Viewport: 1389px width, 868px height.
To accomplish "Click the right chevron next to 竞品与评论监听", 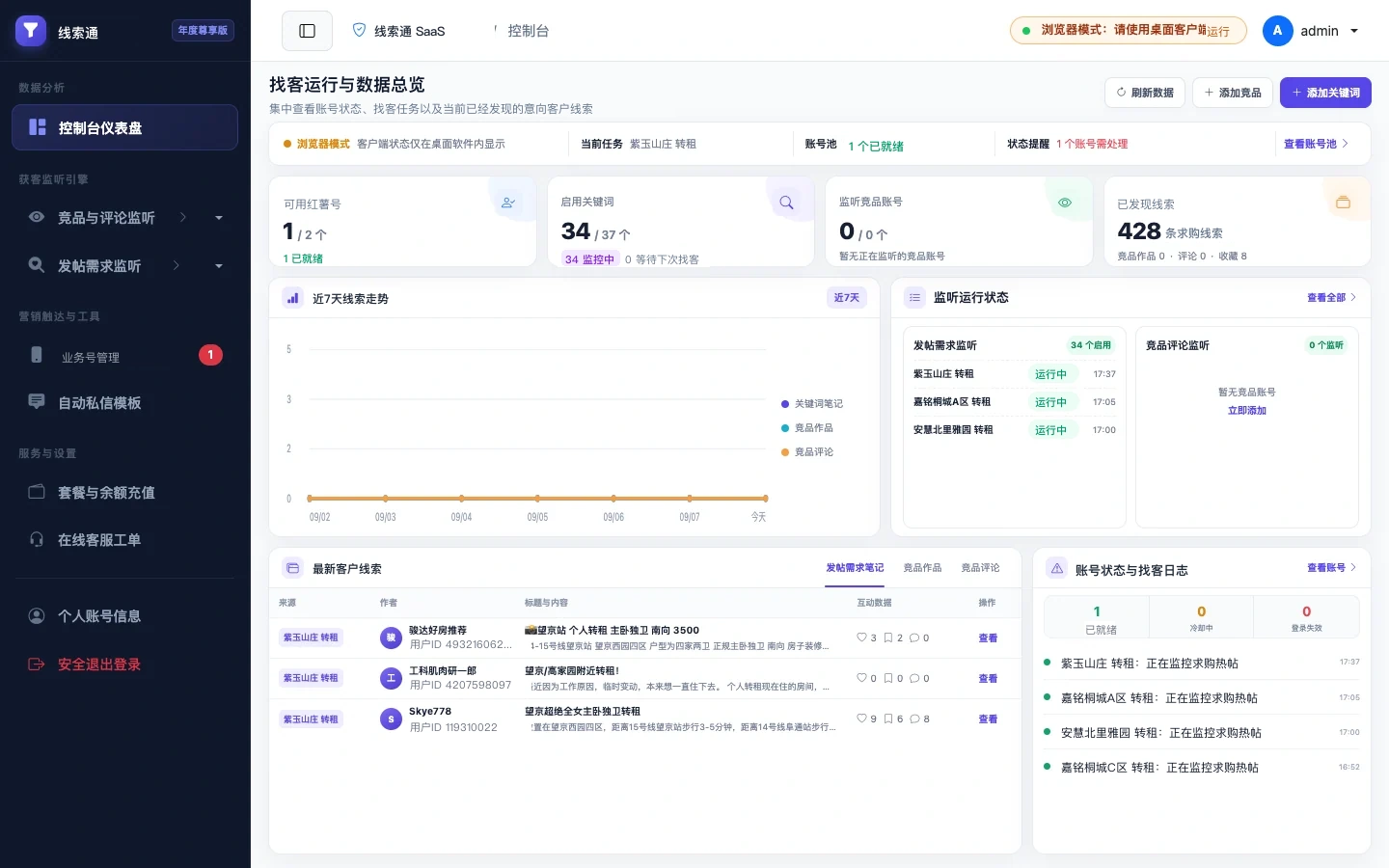I will pos(183,217).
